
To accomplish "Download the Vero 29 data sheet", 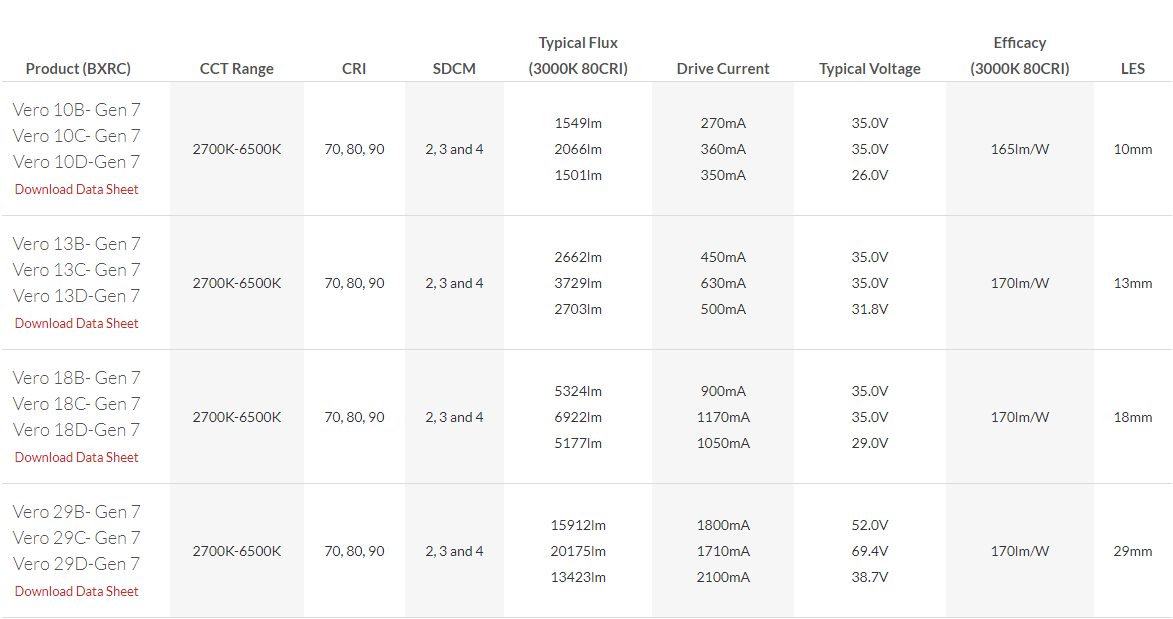I will pos(77,591).
